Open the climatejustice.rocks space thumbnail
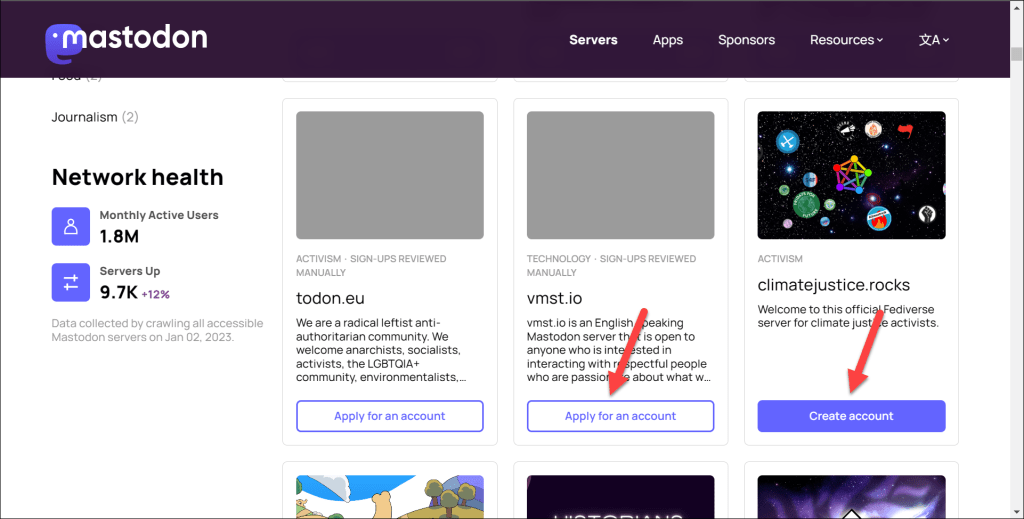This screenshot has width=1024, height=519. tap(851, 175)
